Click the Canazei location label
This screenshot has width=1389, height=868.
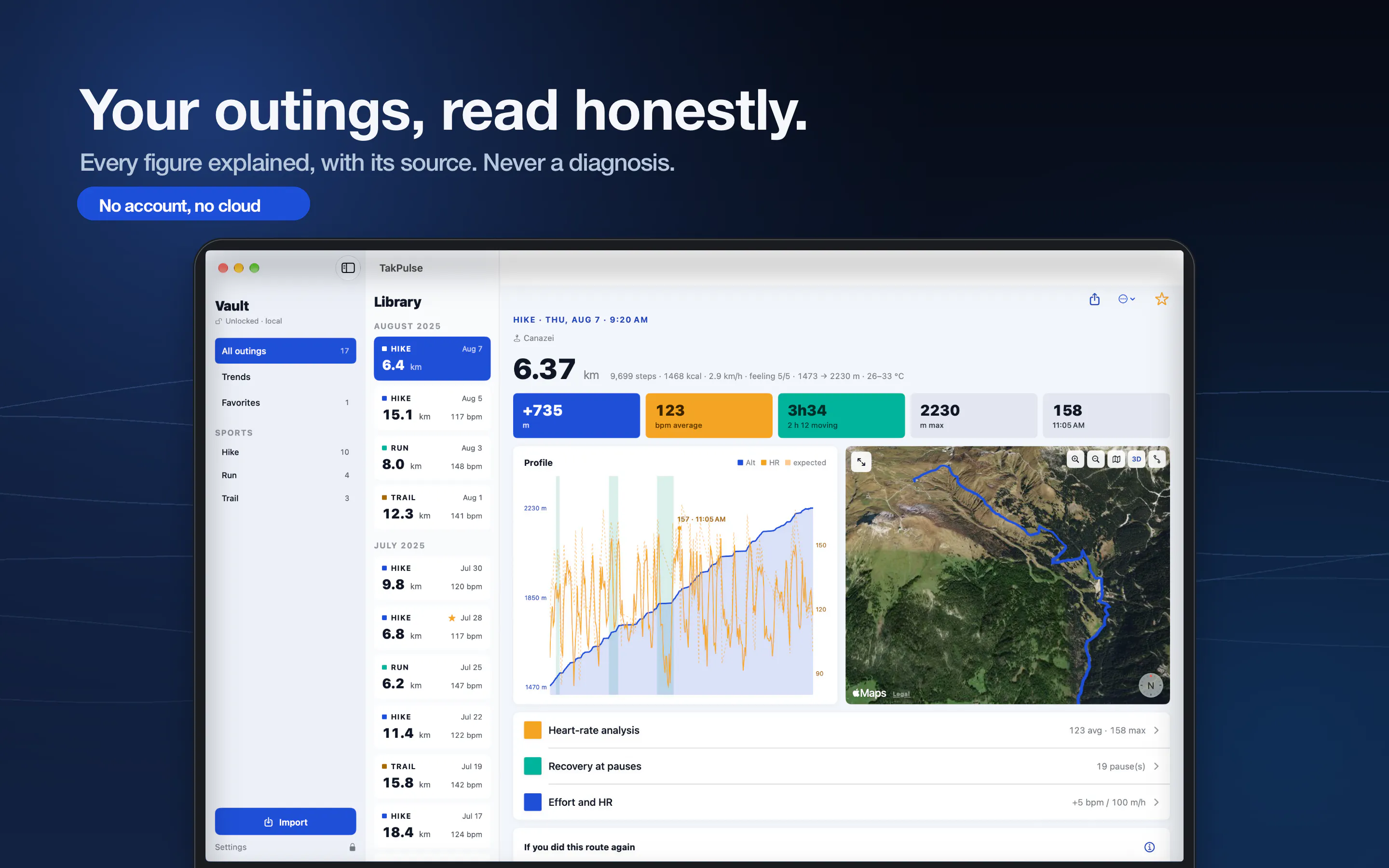[x=534, y=338]
